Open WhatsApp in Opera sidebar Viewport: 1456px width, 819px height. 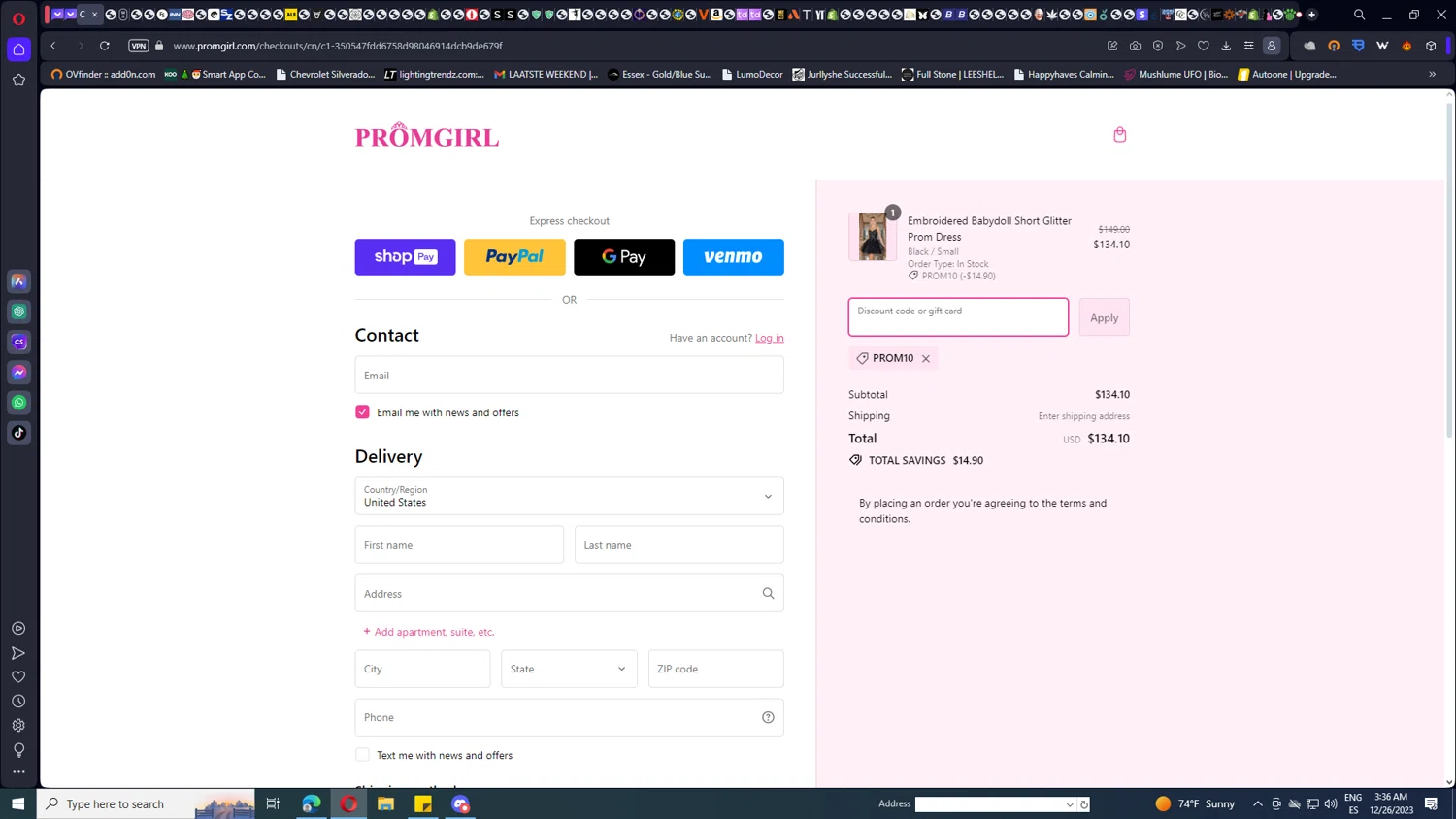(x=18, y=403)
